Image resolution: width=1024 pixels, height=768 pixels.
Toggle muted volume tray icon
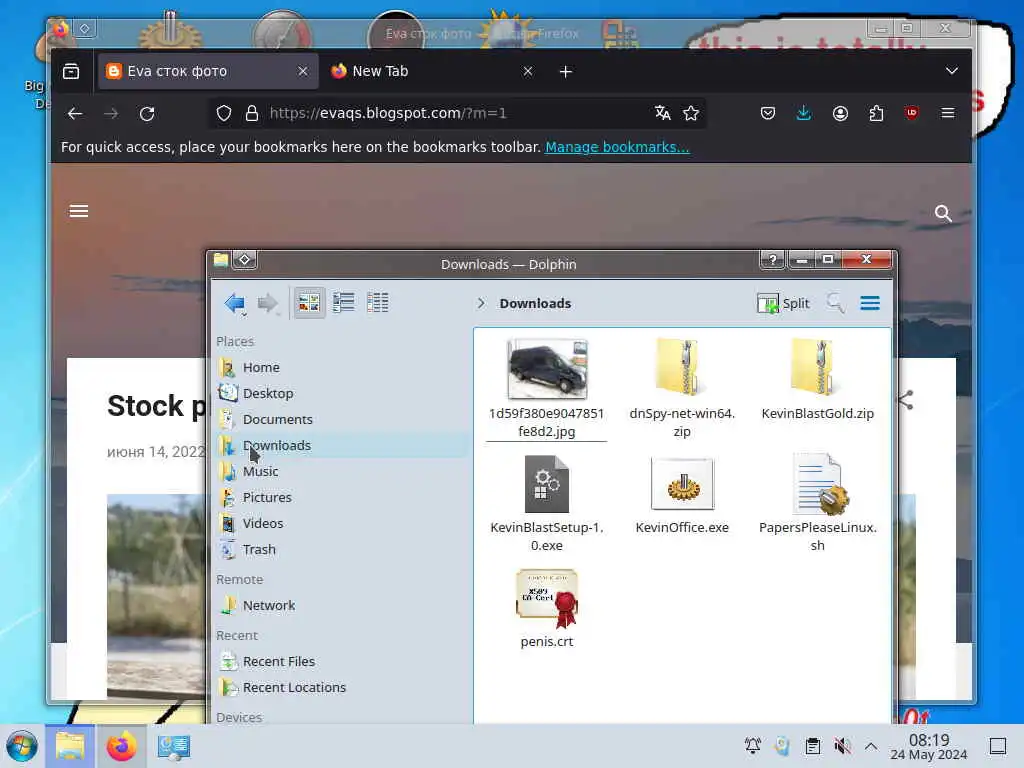click(x=842, y=746)
